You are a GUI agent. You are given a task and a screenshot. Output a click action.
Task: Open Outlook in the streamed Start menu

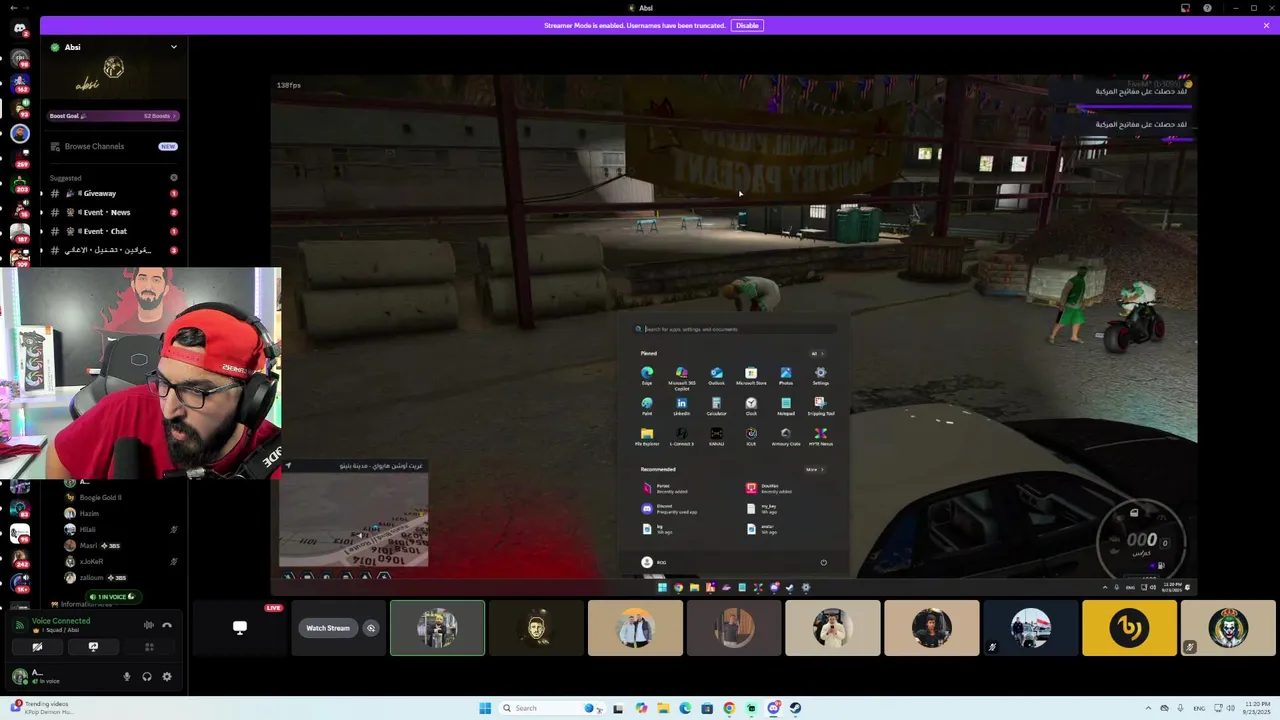click(x=716, y=375)
